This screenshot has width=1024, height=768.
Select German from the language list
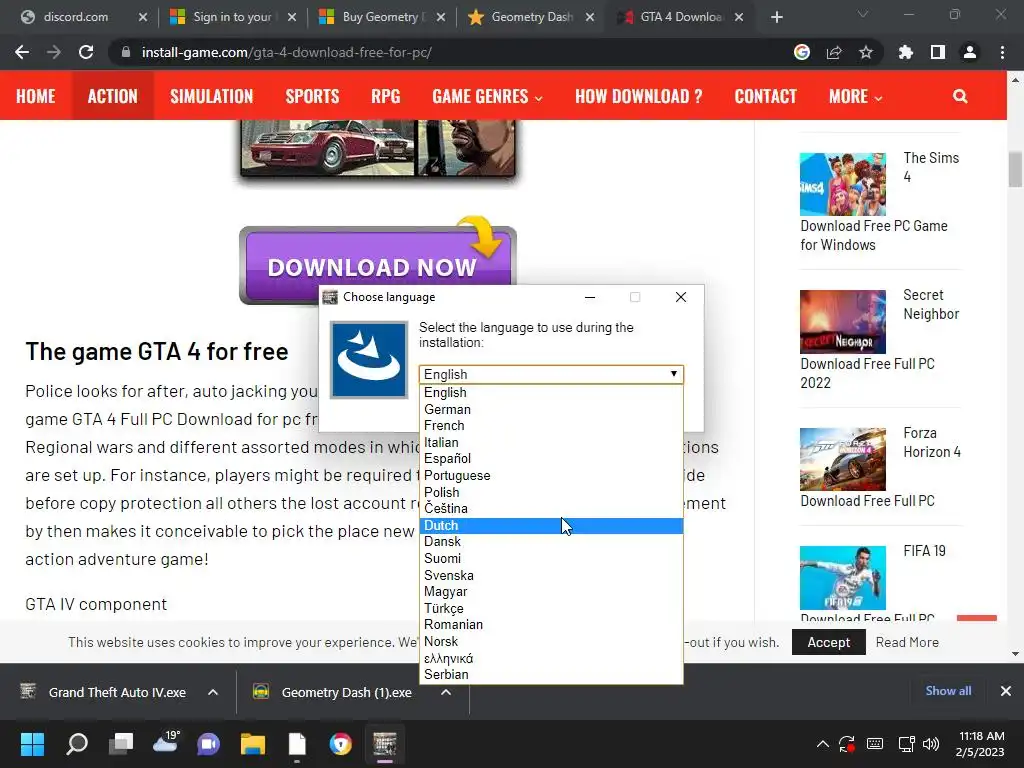click(551, 409)
